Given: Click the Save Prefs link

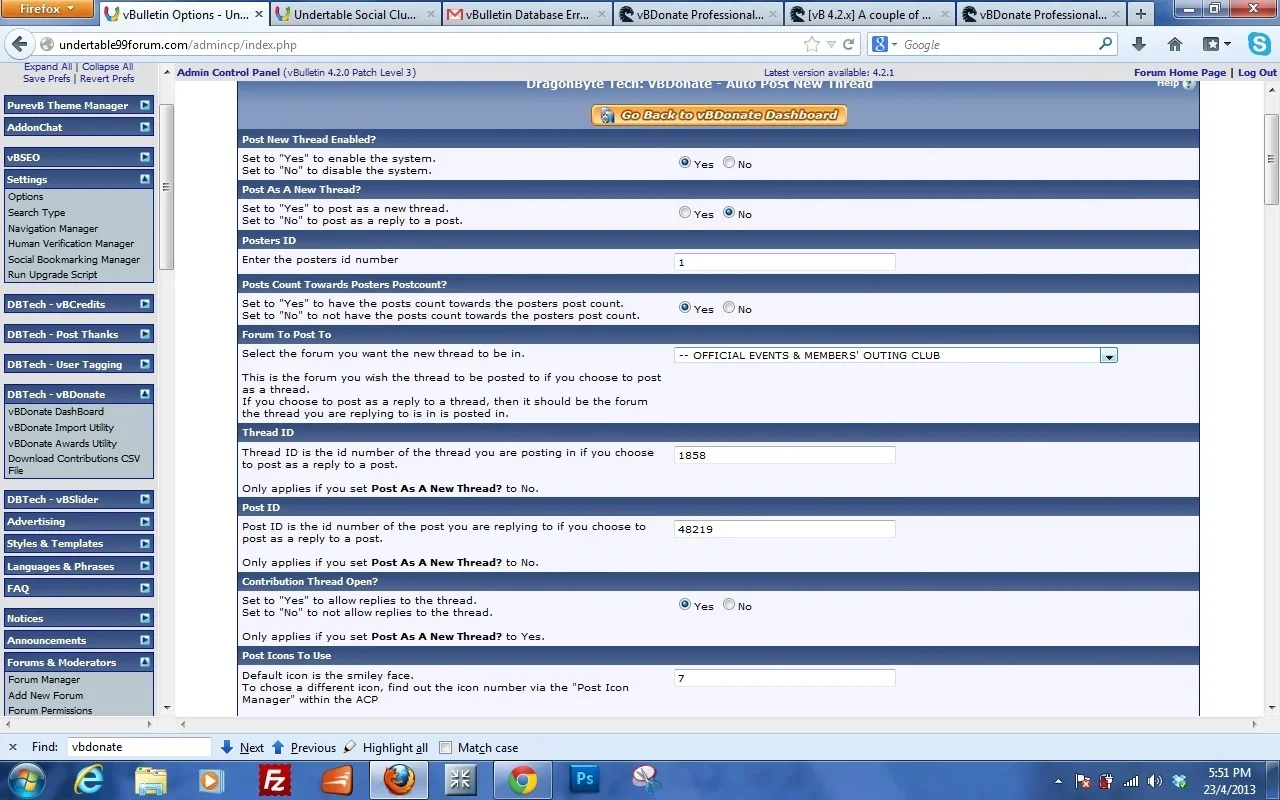Looking at the screenshot, I should (x=47, y=78).
